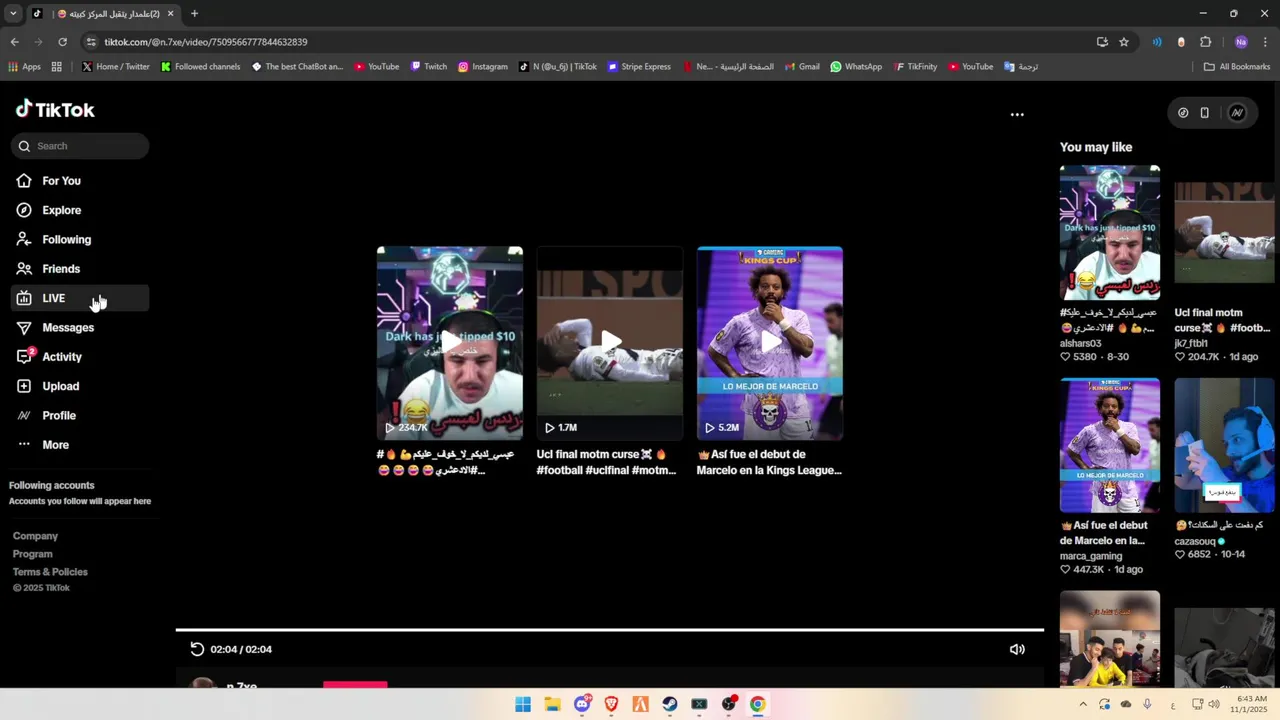The image size is (1280, 720).
Task: Seek on the video progress bar
Action: pos(610,630)
